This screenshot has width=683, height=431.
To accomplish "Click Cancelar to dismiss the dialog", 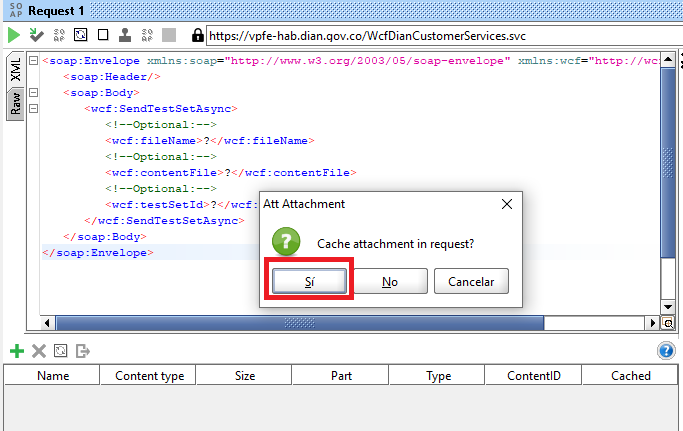I will pyautogui.click(x=471, y=282).
